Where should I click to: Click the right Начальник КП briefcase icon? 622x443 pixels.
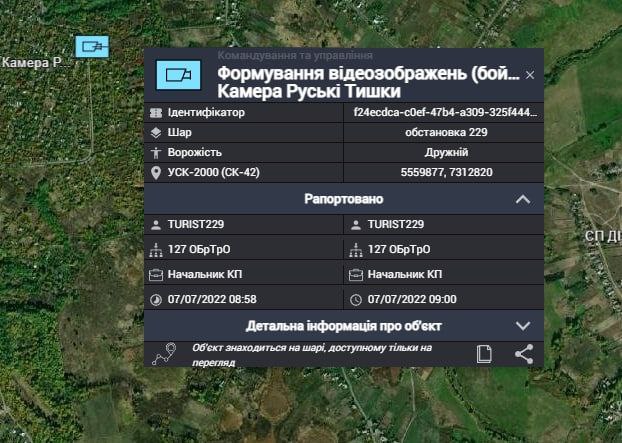356,275
